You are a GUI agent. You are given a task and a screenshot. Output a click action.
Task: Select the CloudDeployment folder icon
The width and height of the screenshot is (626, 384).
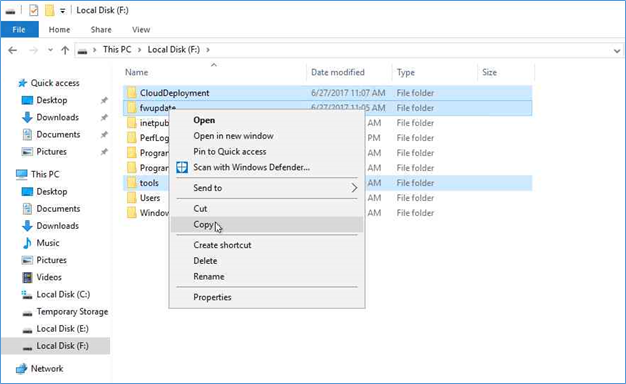point(132,93)
